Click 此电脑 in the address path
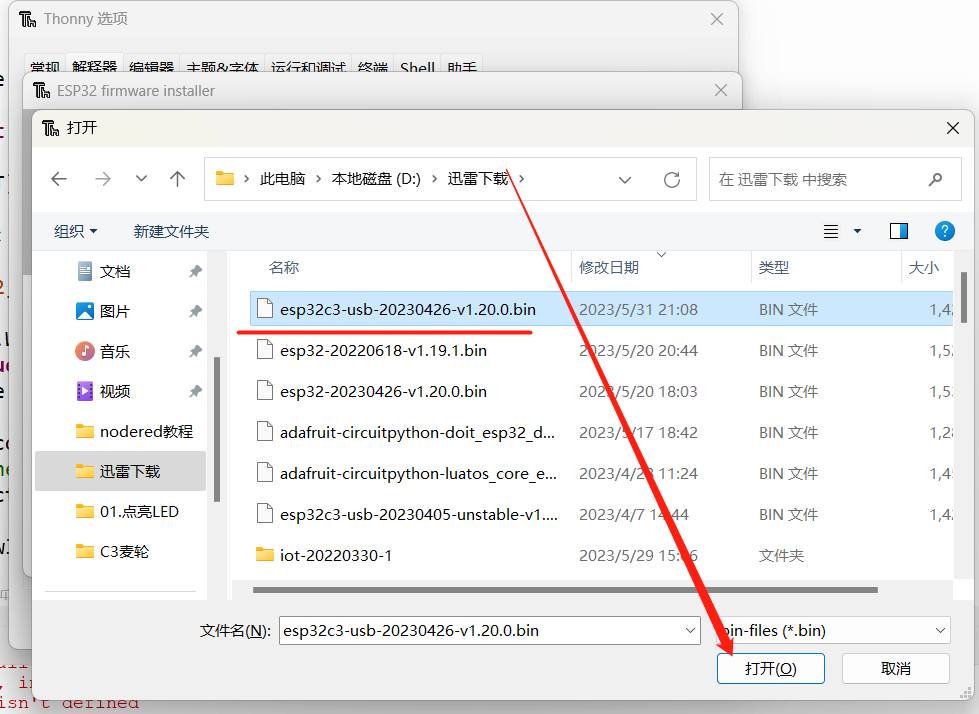 click(282, 179)
